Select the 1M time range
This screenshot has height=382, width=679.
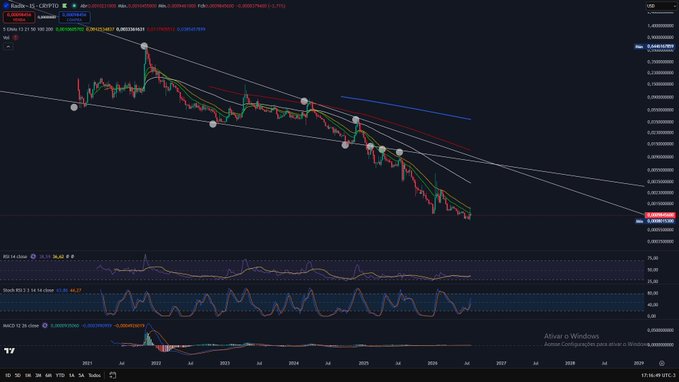tap(28, 375)
